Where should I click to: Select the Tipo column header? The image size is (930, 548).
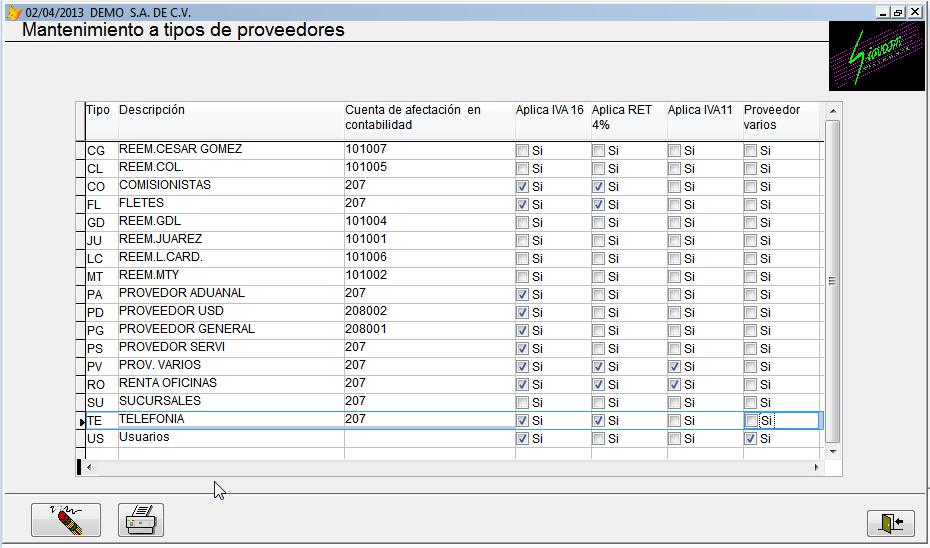point(101,121)
